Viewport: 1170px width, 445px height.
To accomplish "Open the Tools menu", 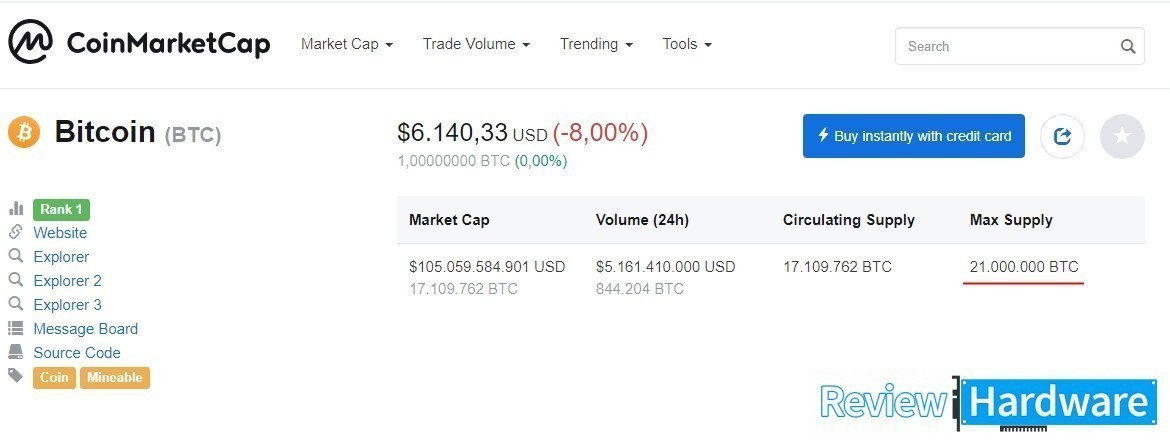I will click(687, 44).
